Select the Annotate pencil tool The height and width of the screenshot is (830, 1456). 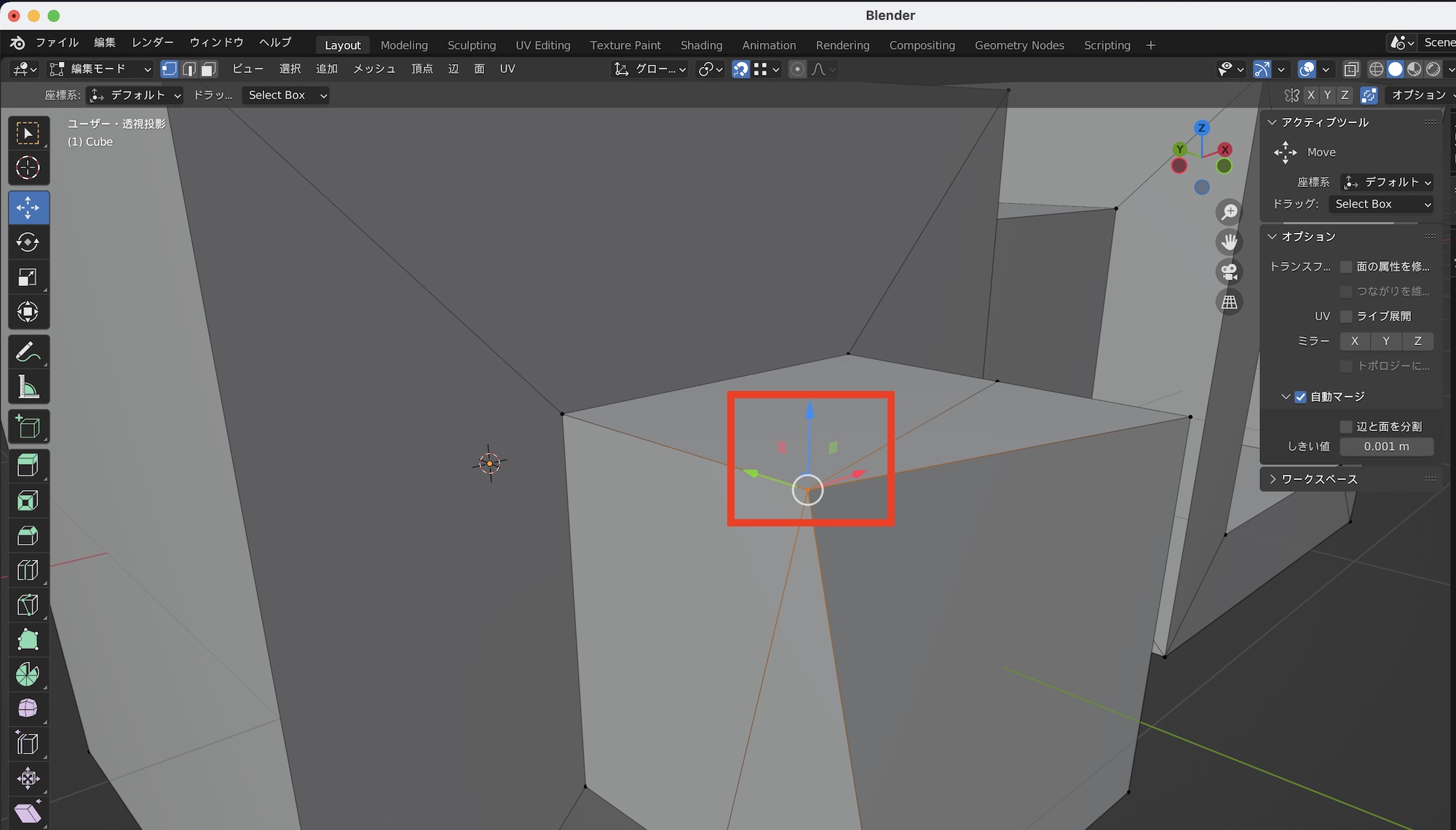coord(28,352)
